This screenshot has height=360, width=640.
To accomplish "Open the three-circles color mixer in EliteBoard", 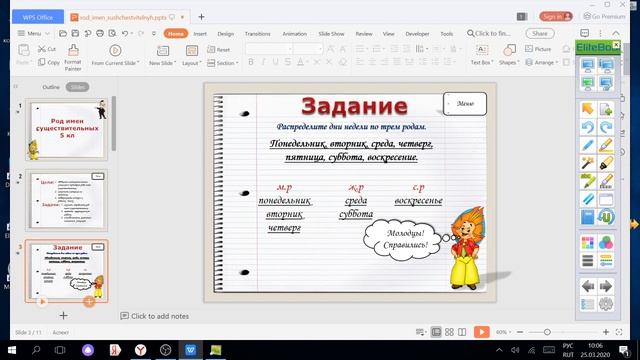I will [606, 243].
